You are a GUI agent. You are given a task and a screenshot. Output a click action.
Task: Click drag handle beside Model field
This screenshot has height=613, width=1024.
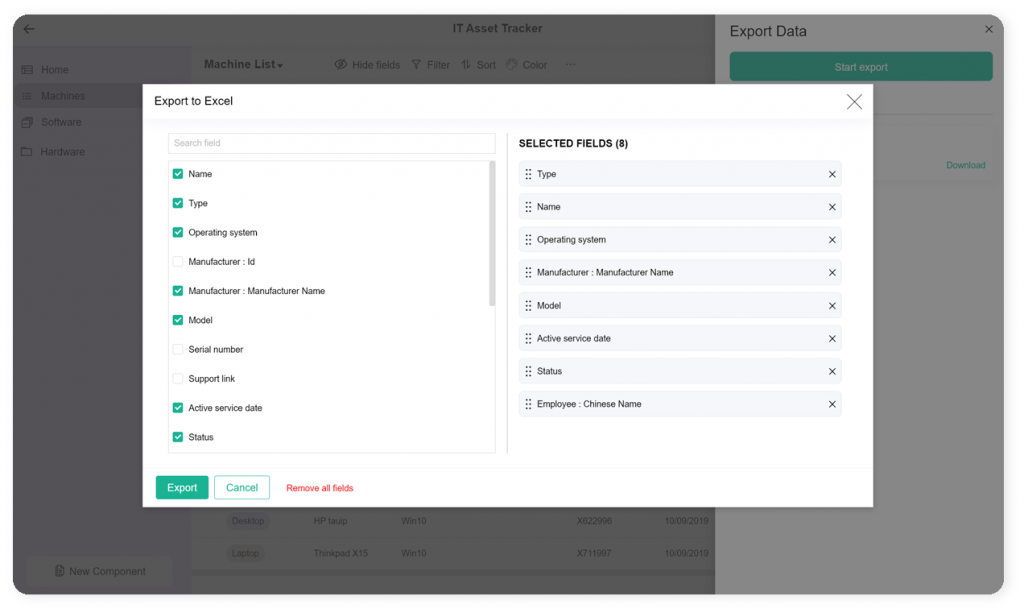pos(528,306)
